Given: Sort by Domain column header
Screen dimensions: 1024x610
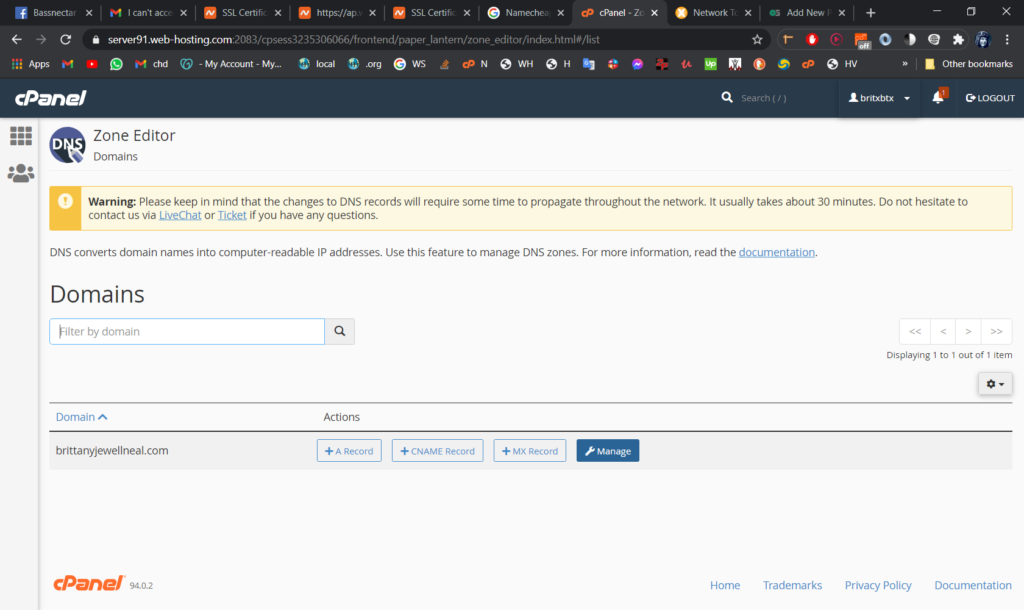Looking at the screenshot, I should coord(81,417).
